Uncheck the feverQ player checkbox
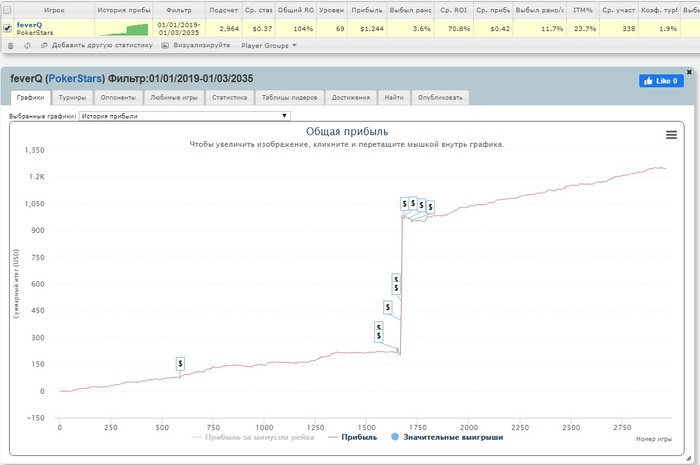The image size is (700, 465). coord(8,29)
